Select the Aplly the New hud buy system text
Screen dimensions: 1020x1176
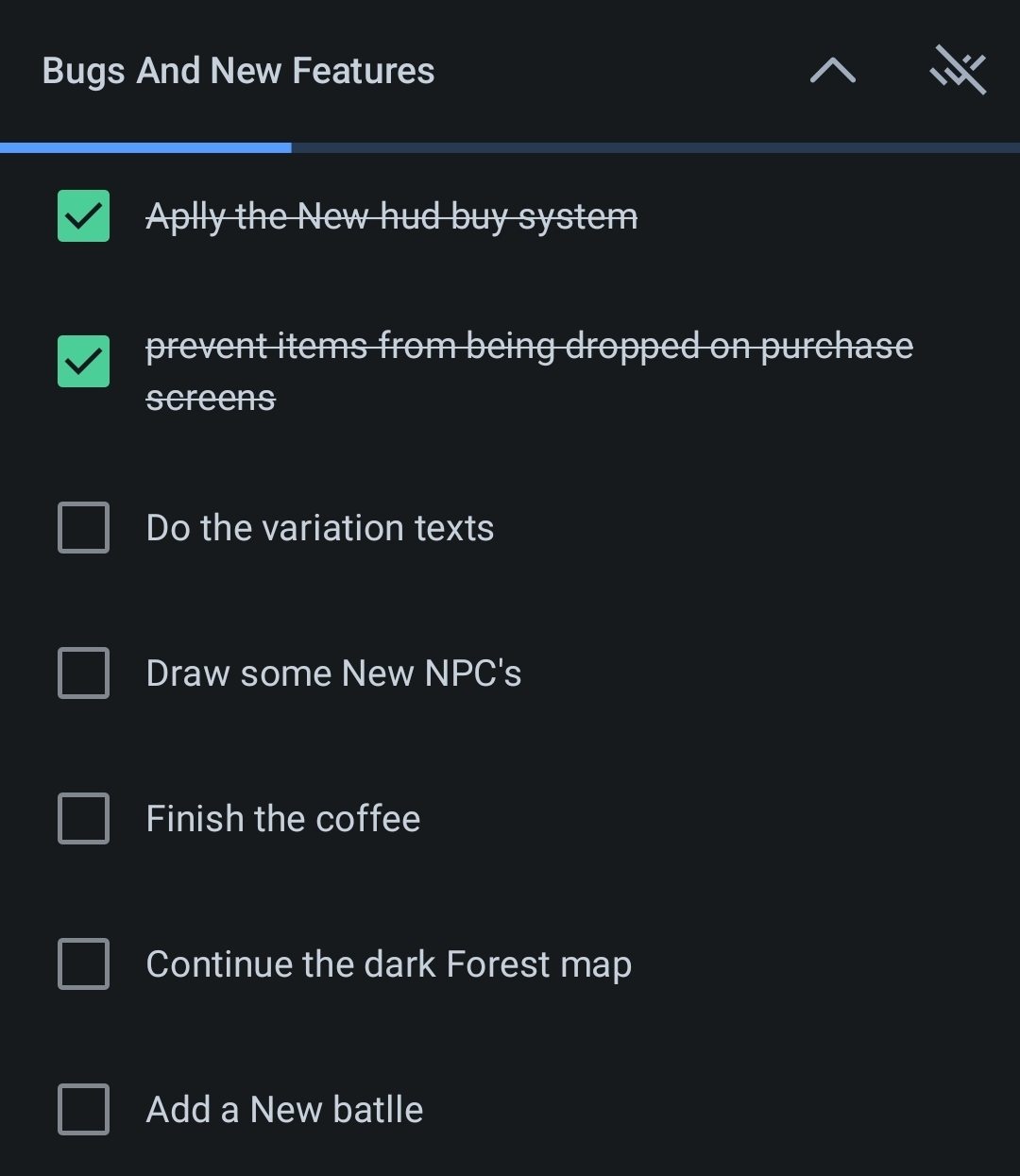pos(391,217)
